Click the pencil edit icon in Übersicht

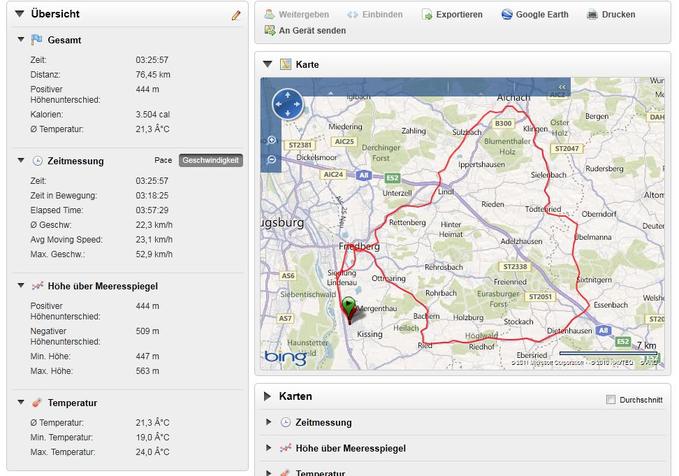click(236, 15)
